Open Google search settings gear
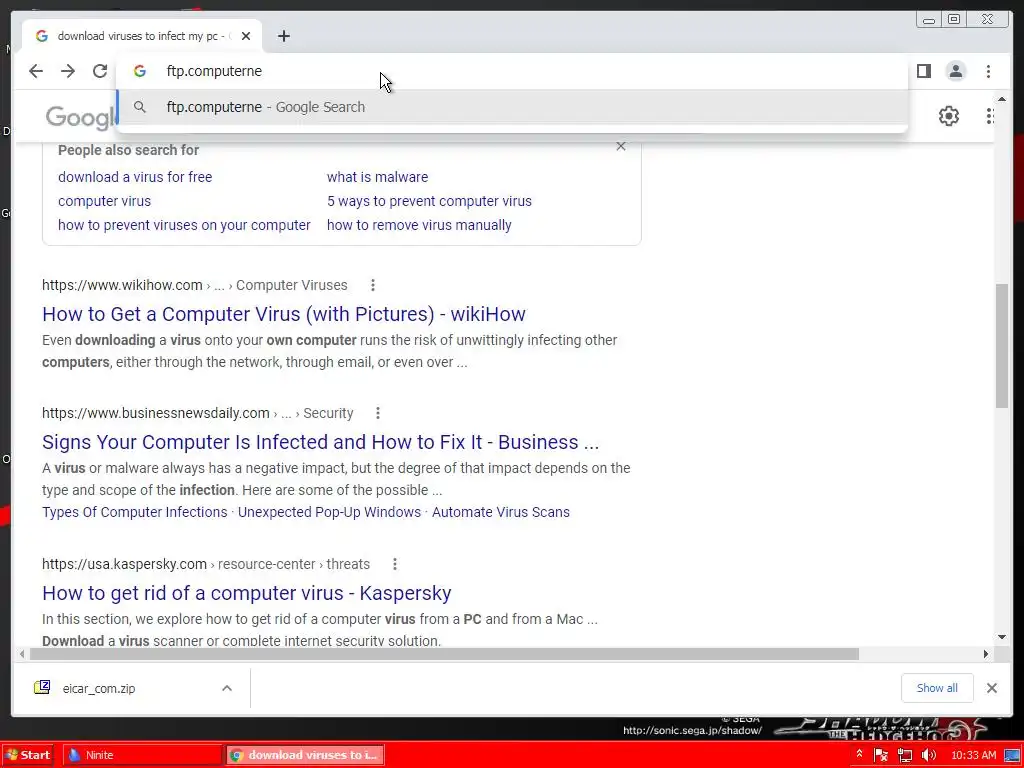Viewport: 1024px width, 768px height. pyautogui.click(x=949, y=116)
